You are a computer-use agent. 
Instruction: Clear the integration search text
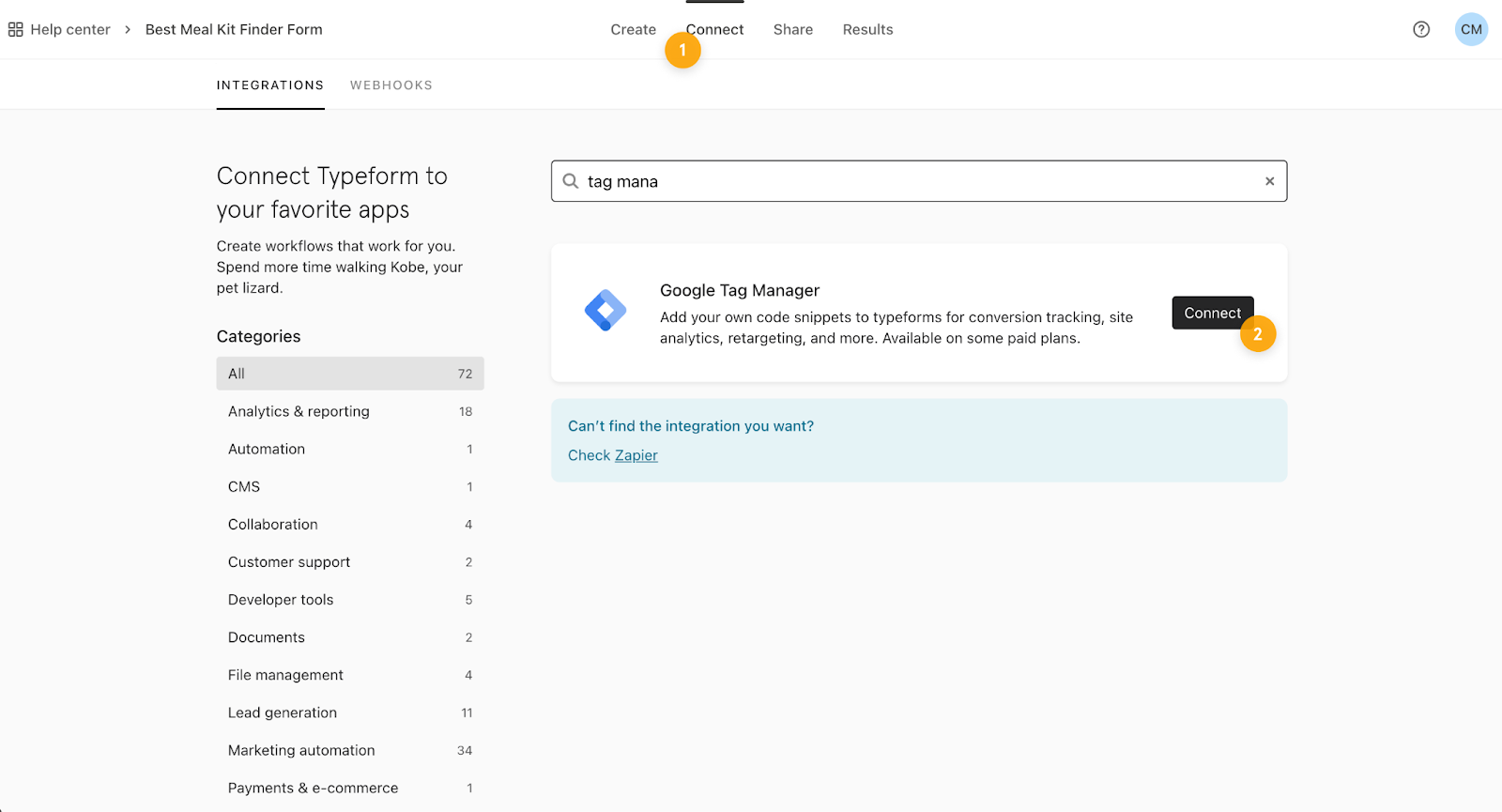(1269, 181)
